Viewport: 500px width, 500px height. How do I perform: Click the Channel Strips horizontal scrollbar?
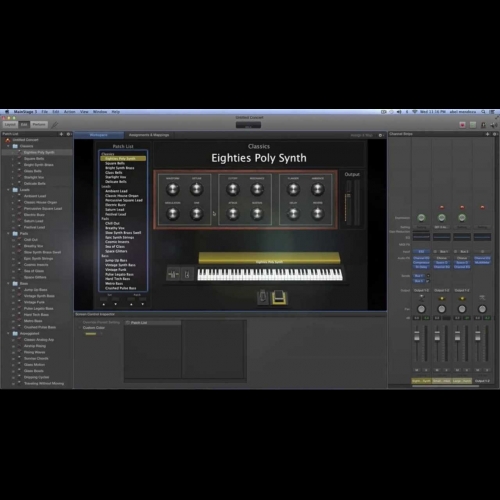point(445,386)
